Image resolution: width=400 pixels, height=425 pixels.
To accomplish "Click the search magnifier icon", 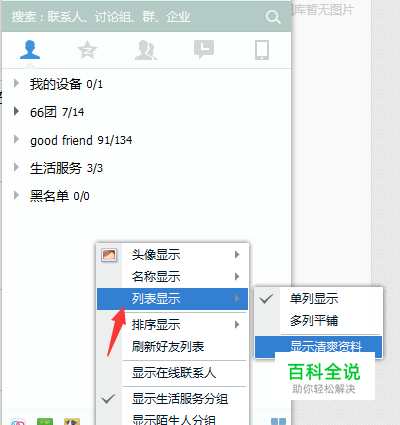I will point(273,17).
